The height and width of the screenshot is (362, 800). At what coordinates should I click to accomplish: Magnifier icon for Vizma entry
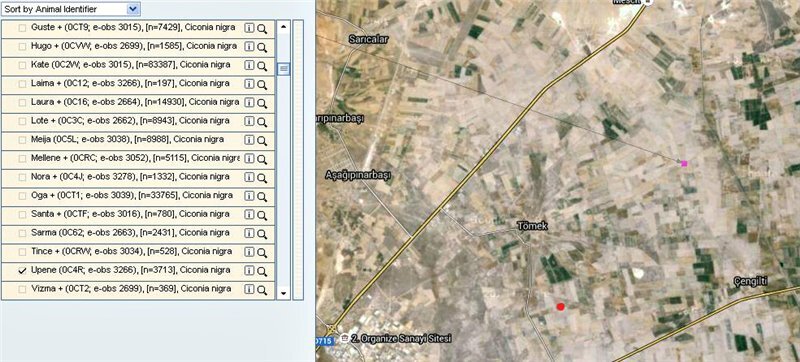click(262, 290)
